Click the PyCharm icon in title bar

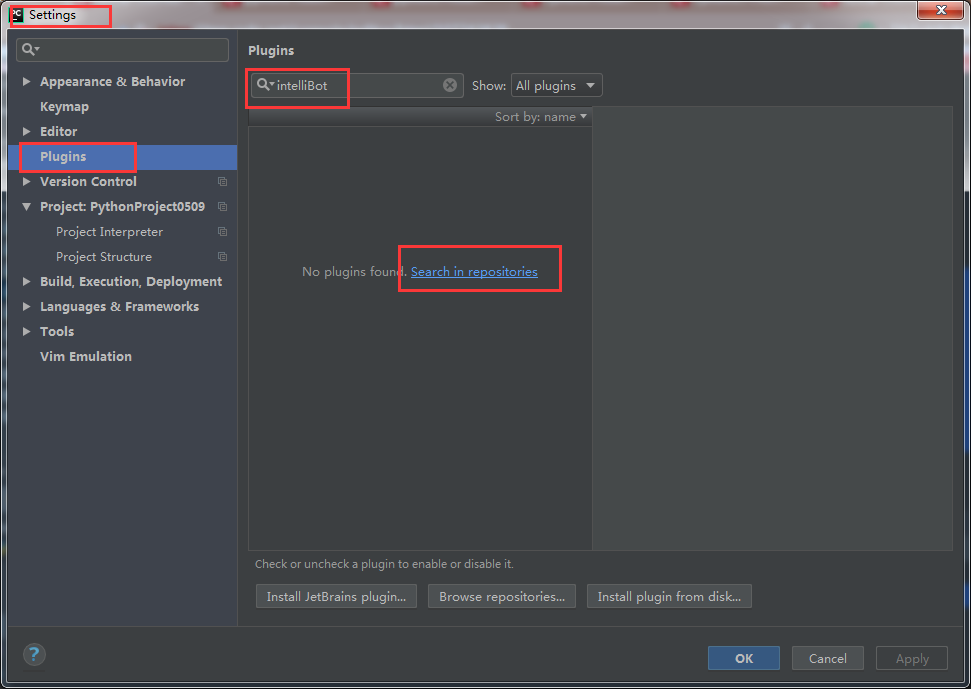(17, 15)
